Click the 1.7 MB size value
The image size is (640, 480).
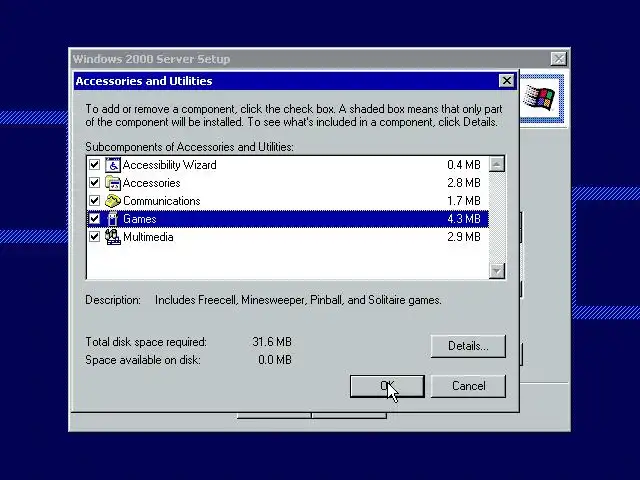pyautogui.click(x=464, y=201)
